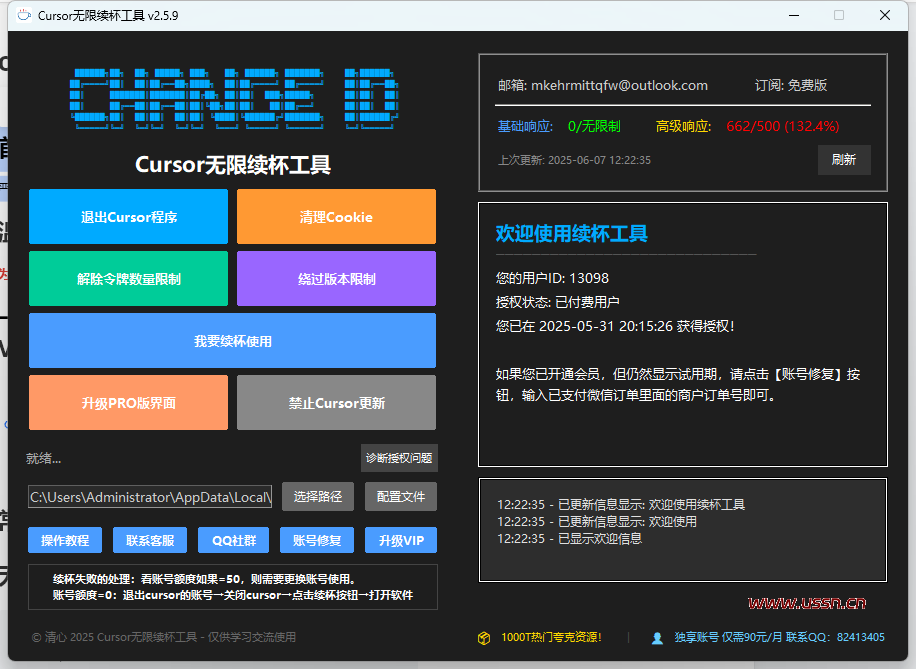Click the yellow cube icon beside 1000T热门夸克资源
This screenshot has width=916, height=669.
pos(484,637)
